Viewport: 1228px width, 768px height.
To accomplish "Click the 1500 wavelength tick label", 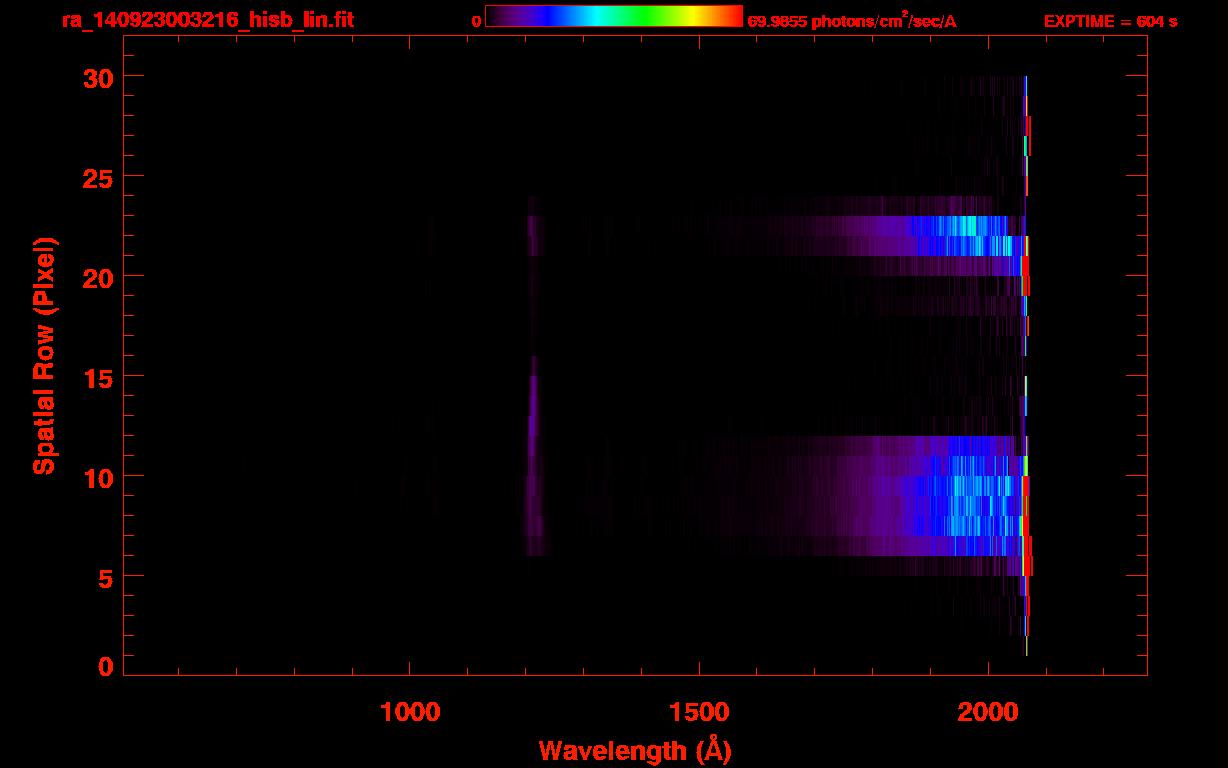I will (699, 712).
